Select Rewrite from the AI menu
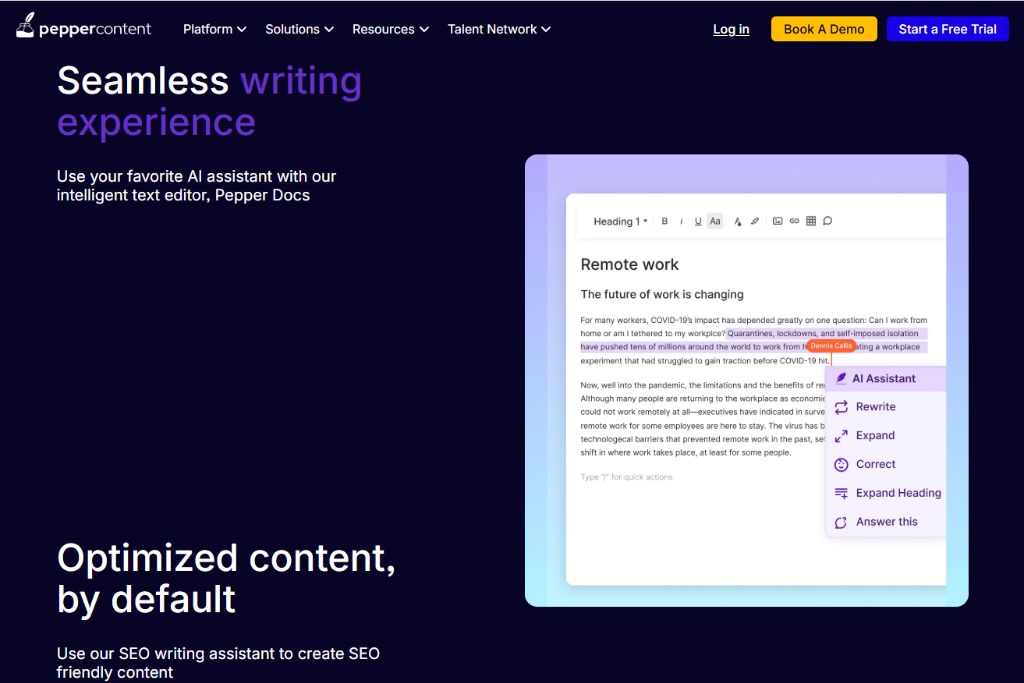Image resolution: width=1024 pixels, height=683 pixels. (875, 407)
